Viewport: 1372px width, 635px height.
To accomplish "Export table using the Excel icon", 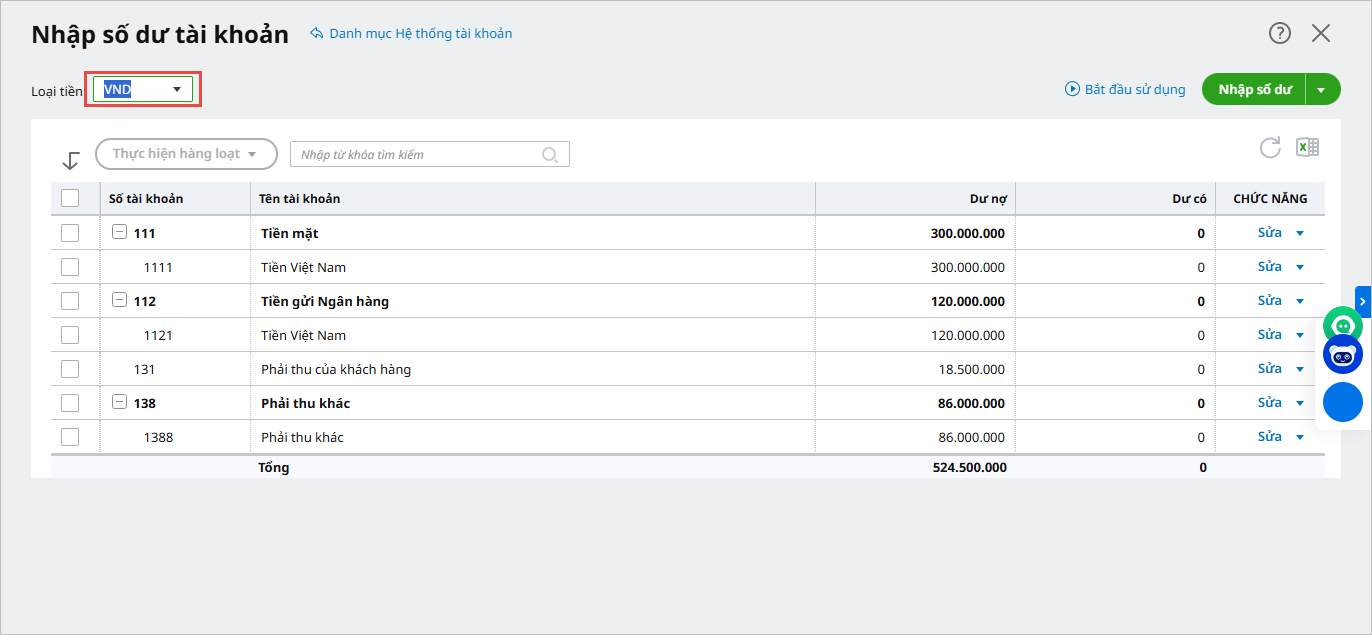I will click(1307, 148).
